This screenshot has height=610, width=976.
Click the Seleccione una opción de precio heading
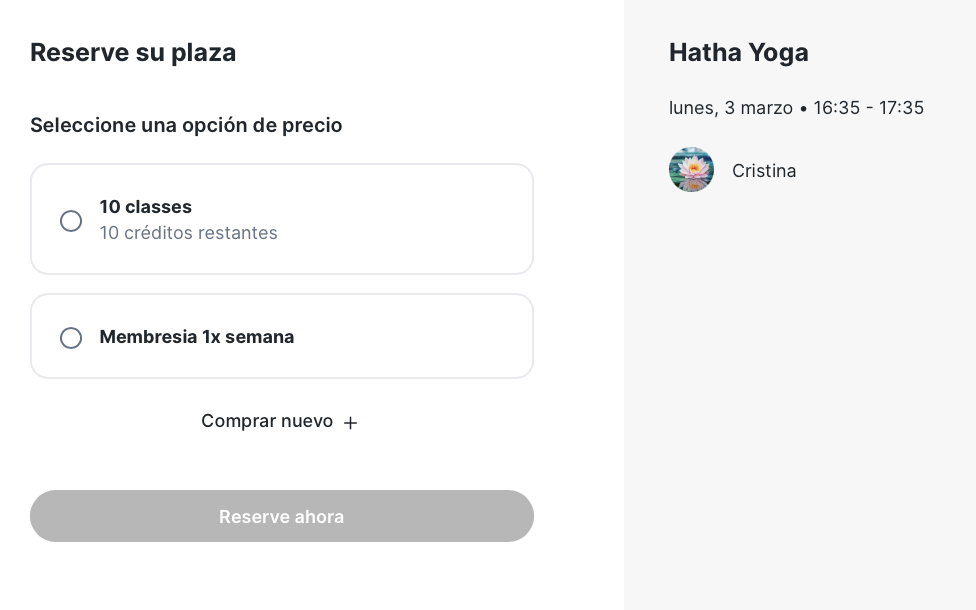pyautogui.click(x=186, y=125)
